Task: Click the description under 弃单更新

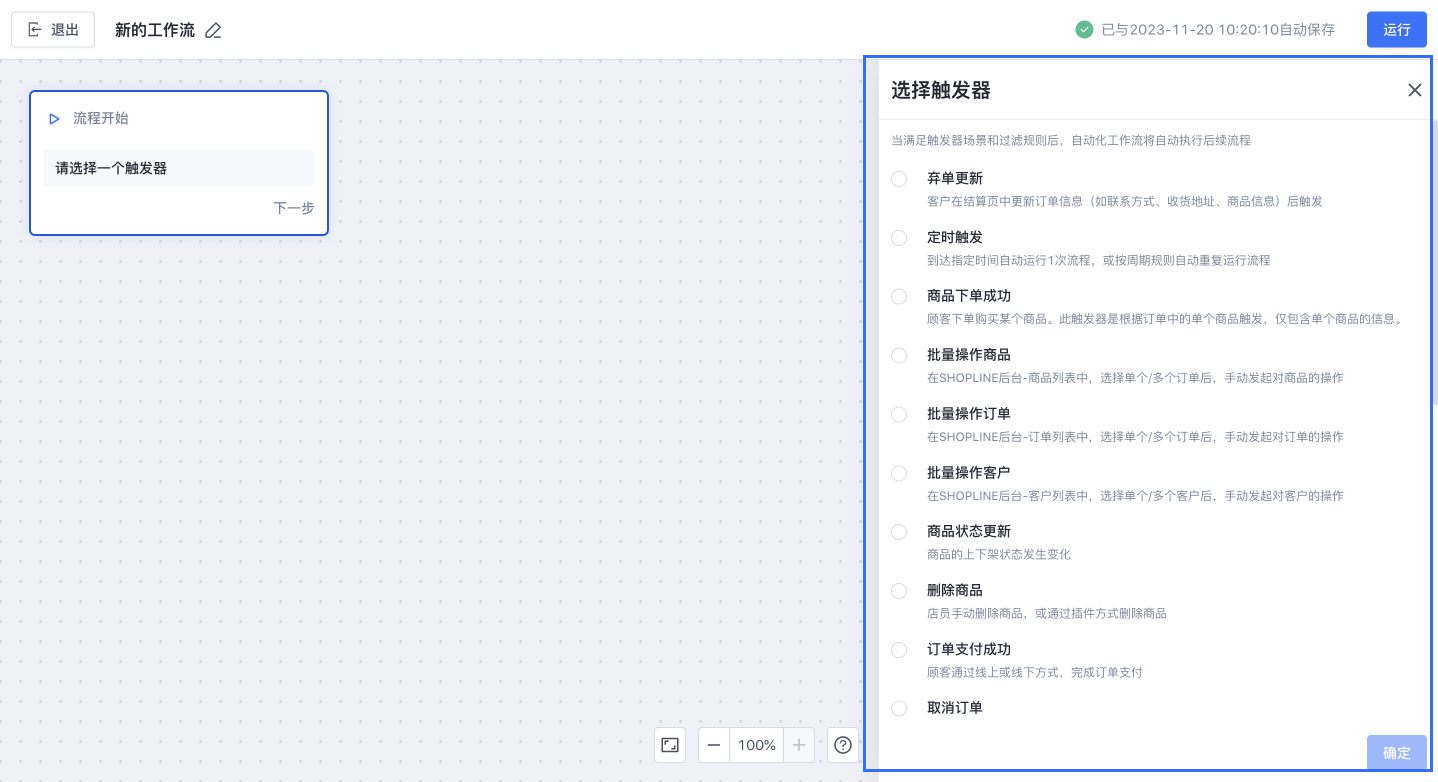Action: coord(1125,201)
